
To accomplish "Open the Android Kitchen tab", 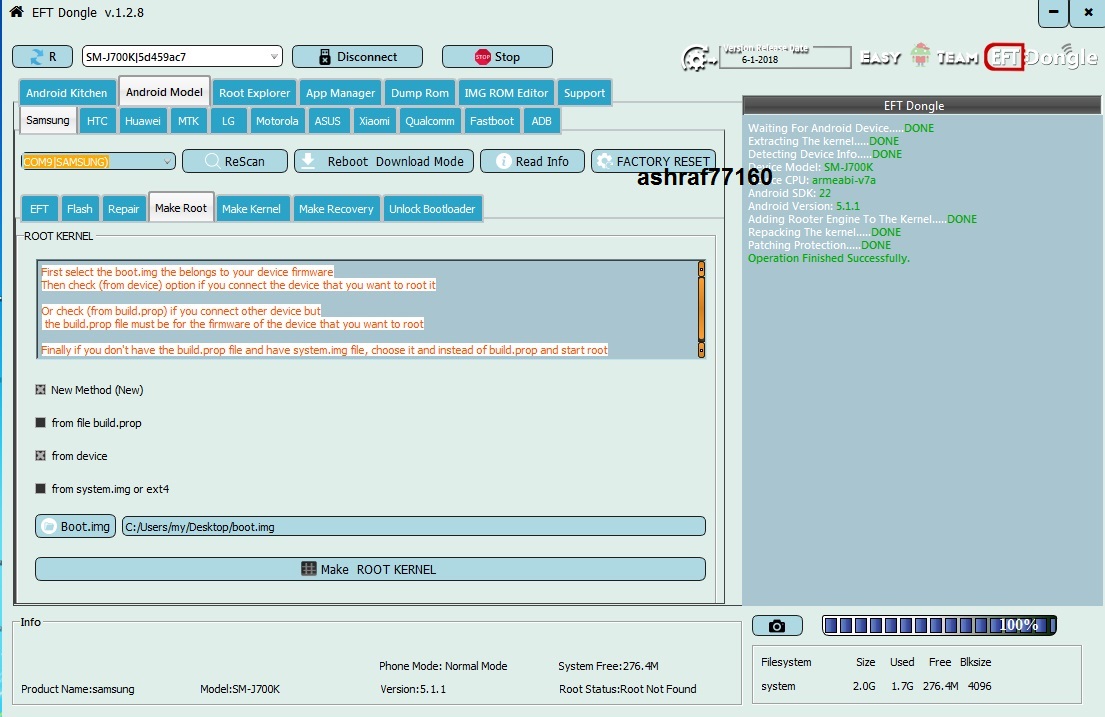I will pos(66,92).
